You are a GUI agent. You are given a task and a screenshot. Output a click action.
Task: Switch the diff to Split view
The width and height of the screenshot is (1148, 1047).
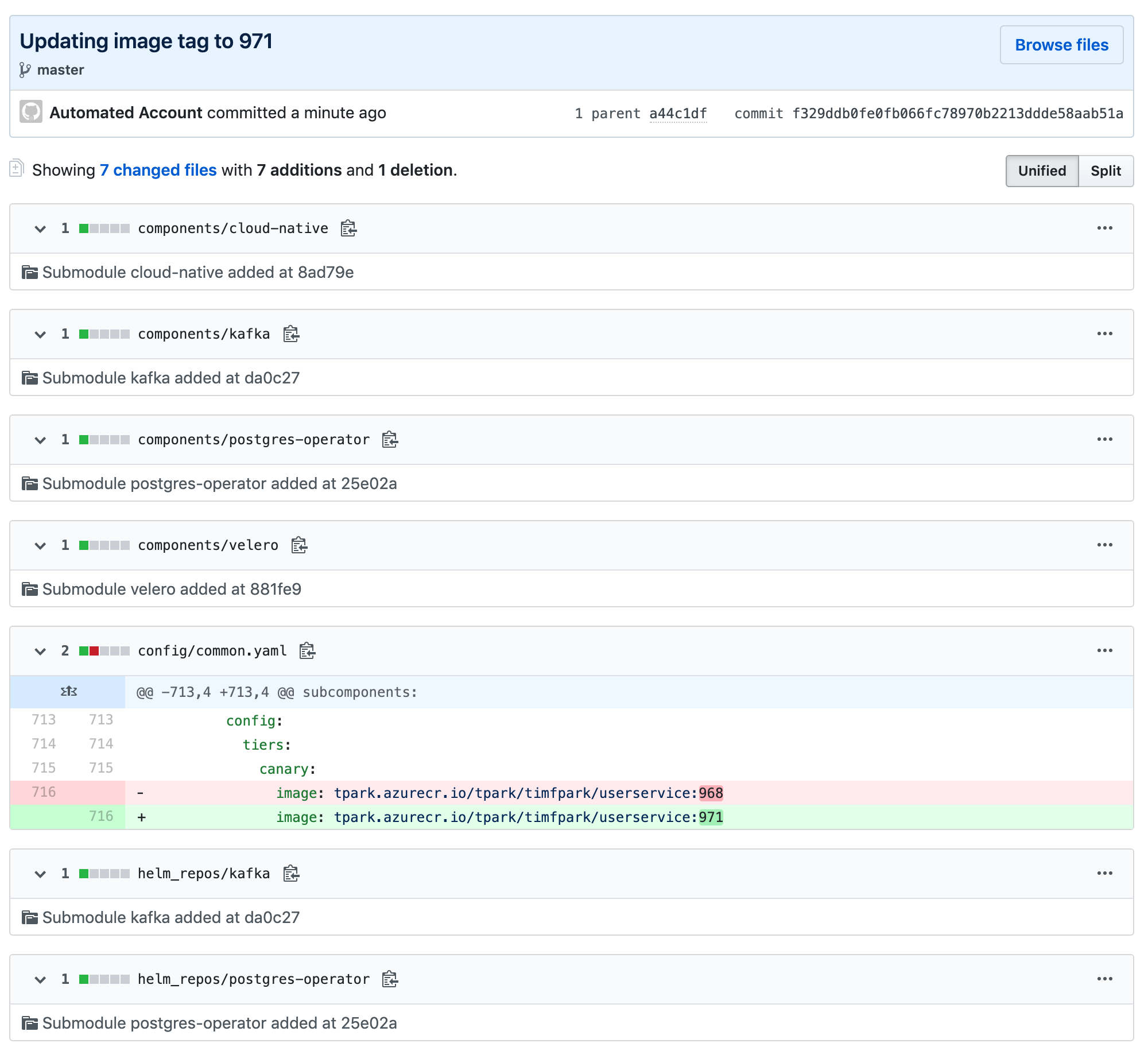1106,170
